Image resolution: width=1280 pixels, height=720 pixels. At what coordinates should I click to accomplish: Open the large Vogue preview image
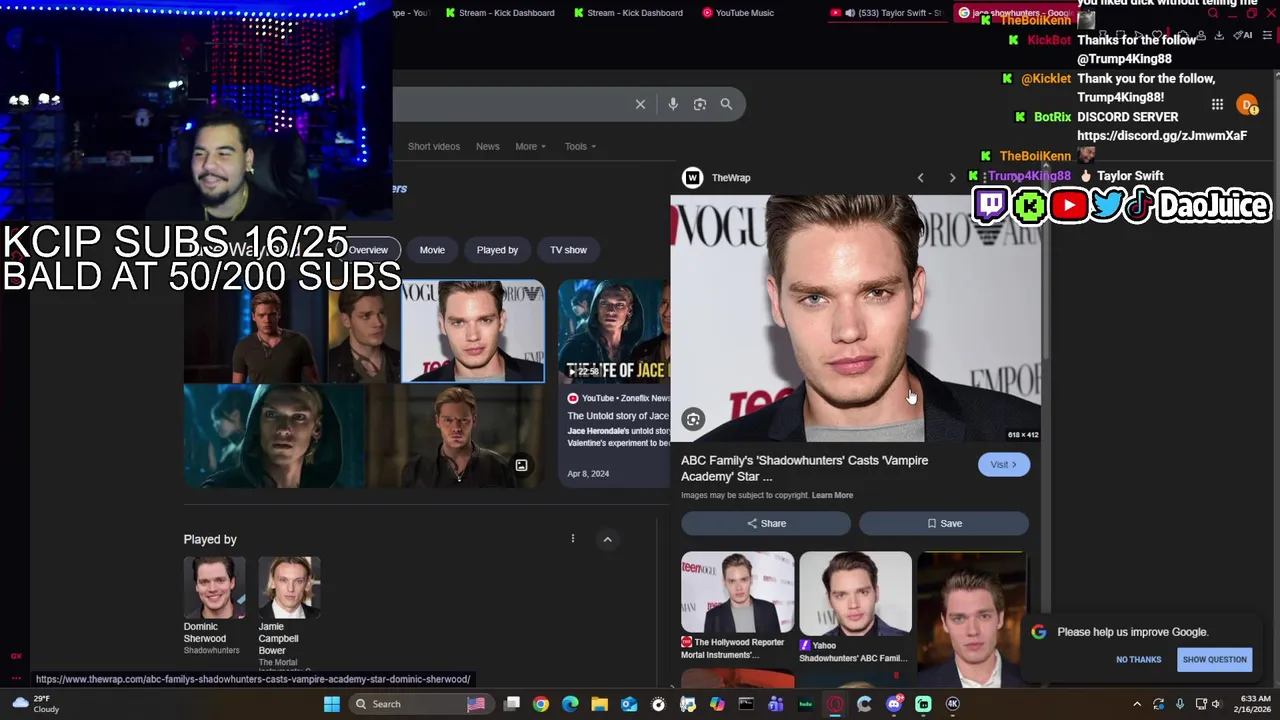coord(855,318)
